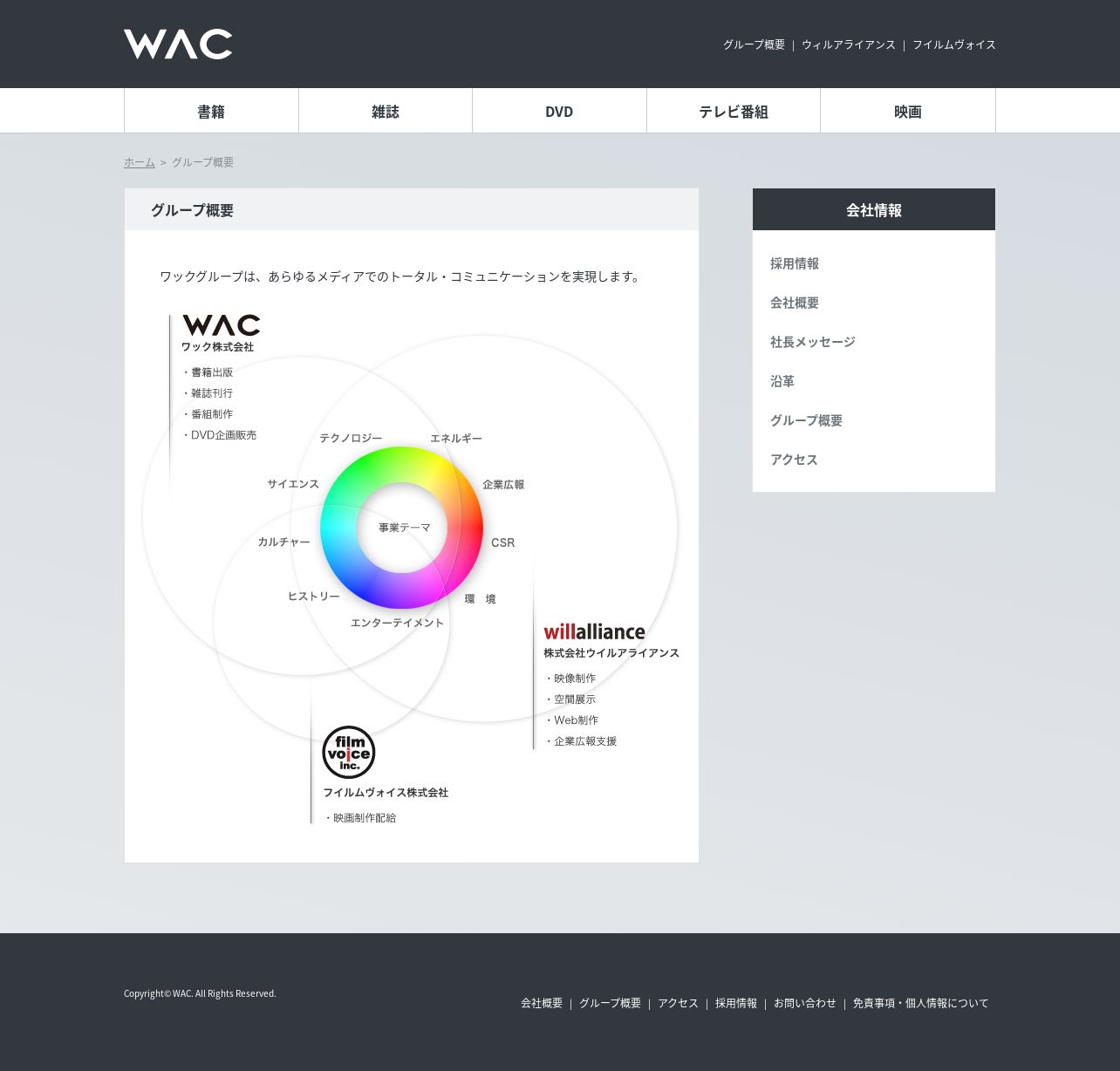Click the WAC logo in diagram
Screen dimensions: 1120x1071
point(222,325)
